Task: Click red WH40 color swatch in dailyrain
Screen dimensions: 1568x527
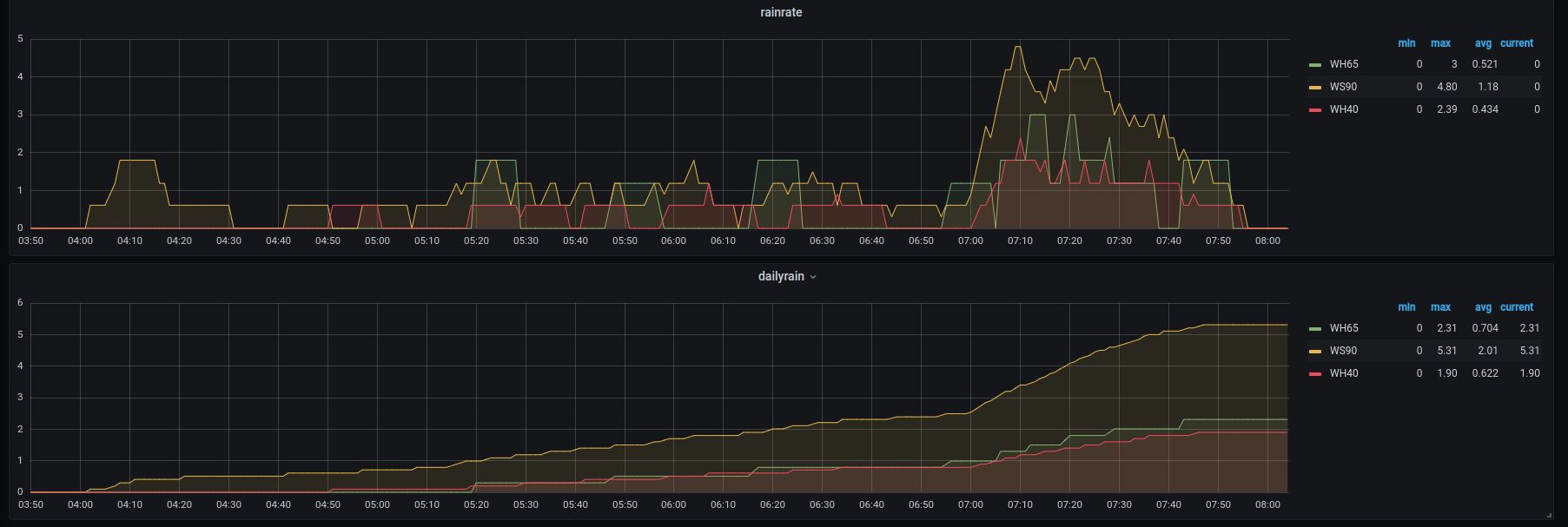Action: [1315, 374]
